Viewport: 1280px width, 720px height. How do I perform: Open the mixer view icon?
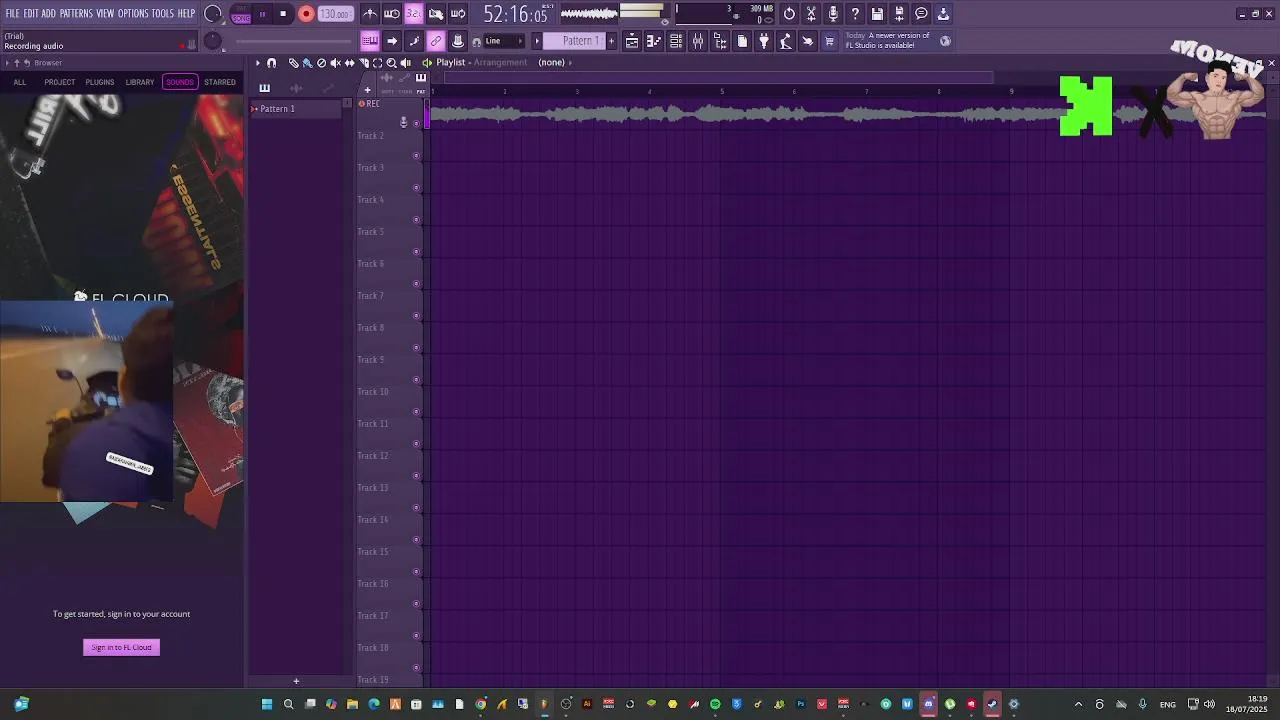coord(698,41)
